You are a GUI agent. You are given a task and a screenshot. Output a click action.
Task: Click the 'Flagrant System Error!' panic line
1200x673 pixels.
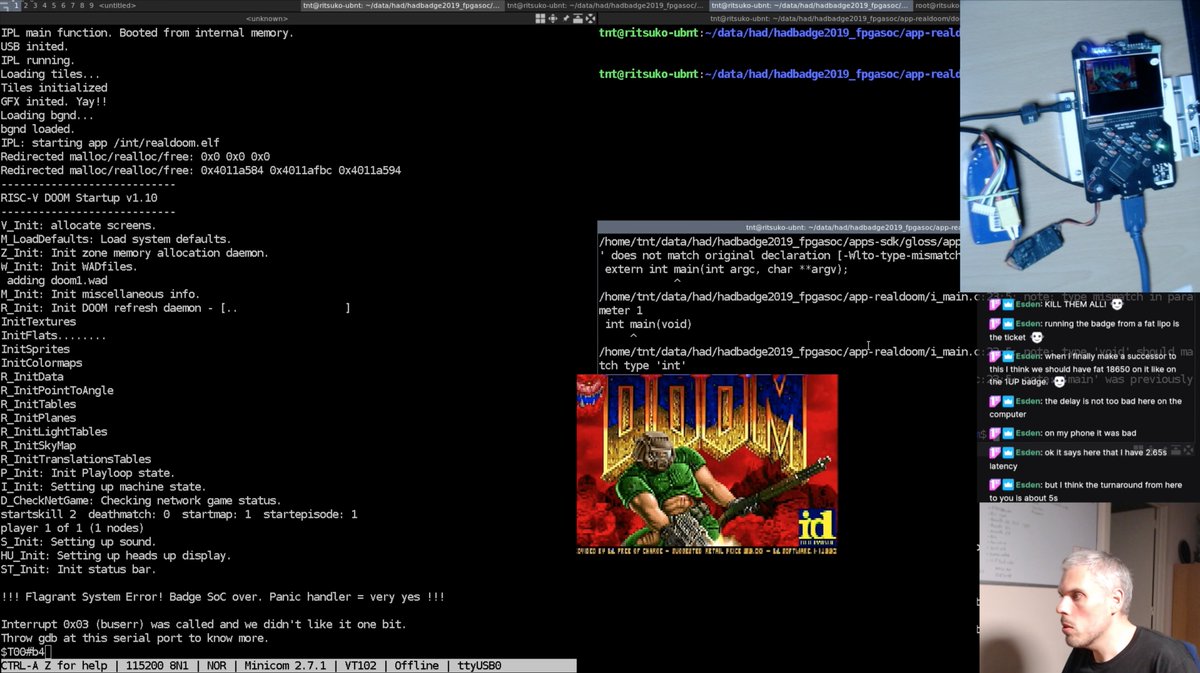pos(223,597)
